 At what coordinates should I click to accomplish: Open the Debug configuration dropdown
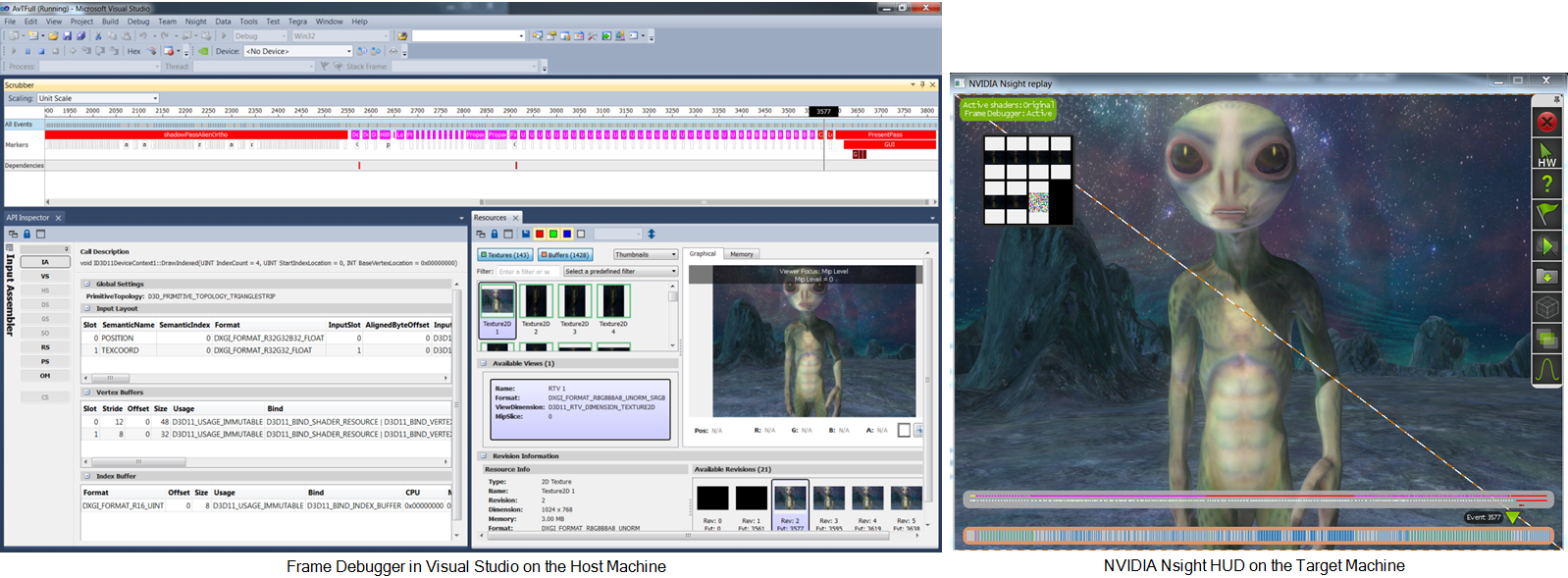[258, 35]
